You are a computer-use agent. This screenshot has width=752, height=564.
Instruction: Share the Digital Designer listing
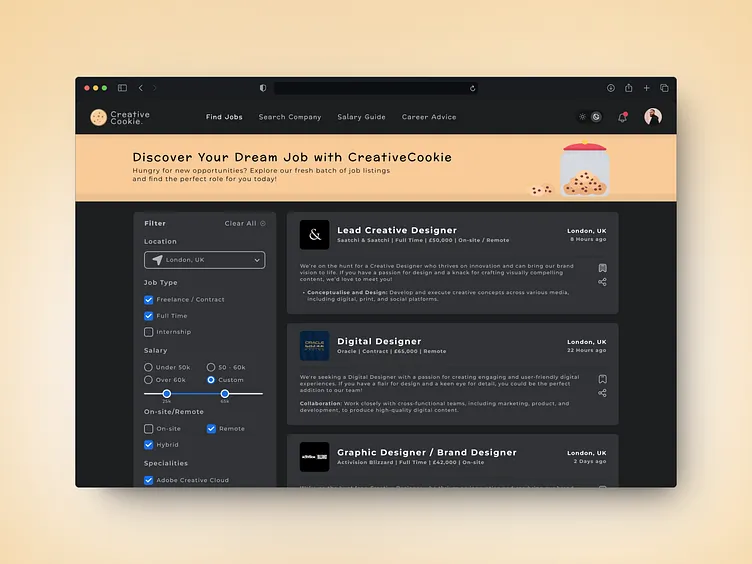click(602, 393)
